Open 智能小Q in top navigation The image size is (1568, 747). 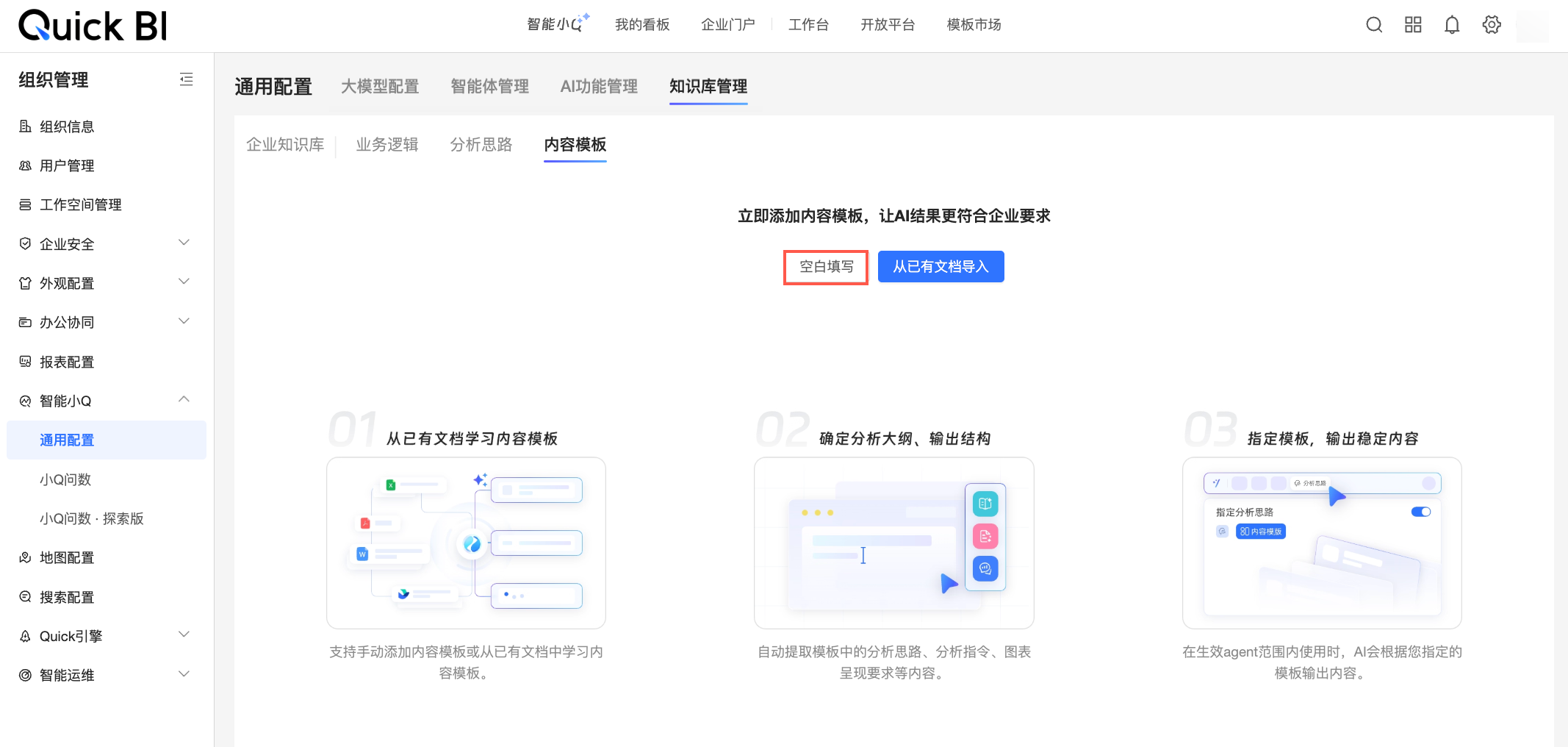click(558, 24)
